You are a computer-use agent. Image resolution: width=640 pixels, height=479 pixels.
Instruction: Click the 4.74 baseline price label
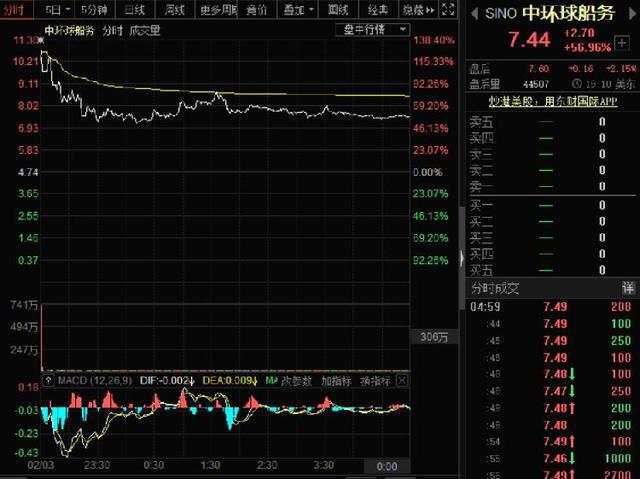pyautogui.click(x=28, y=172)
